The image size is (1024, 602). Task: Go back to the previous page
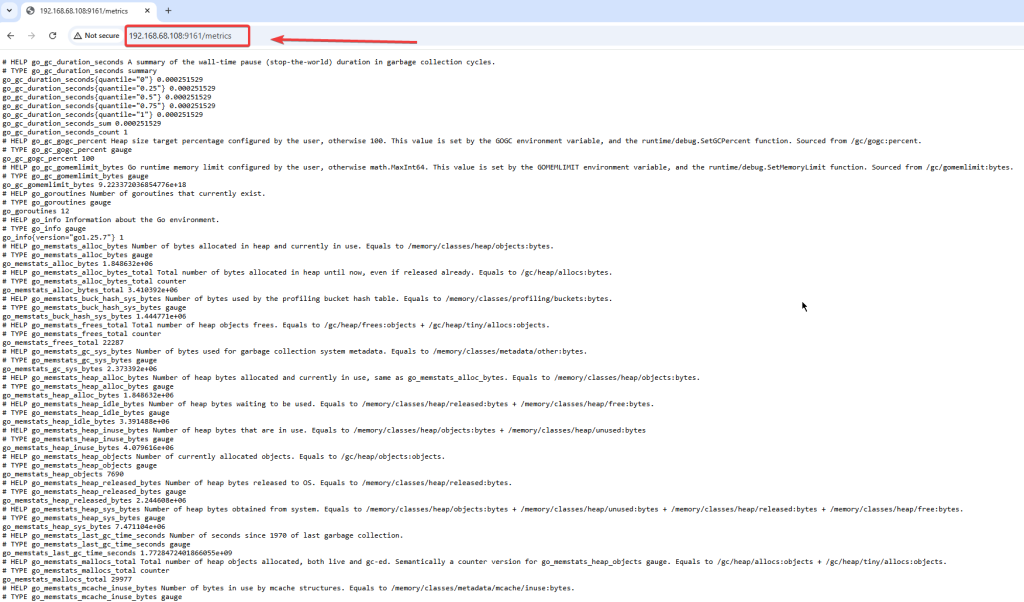coord(10,35)
